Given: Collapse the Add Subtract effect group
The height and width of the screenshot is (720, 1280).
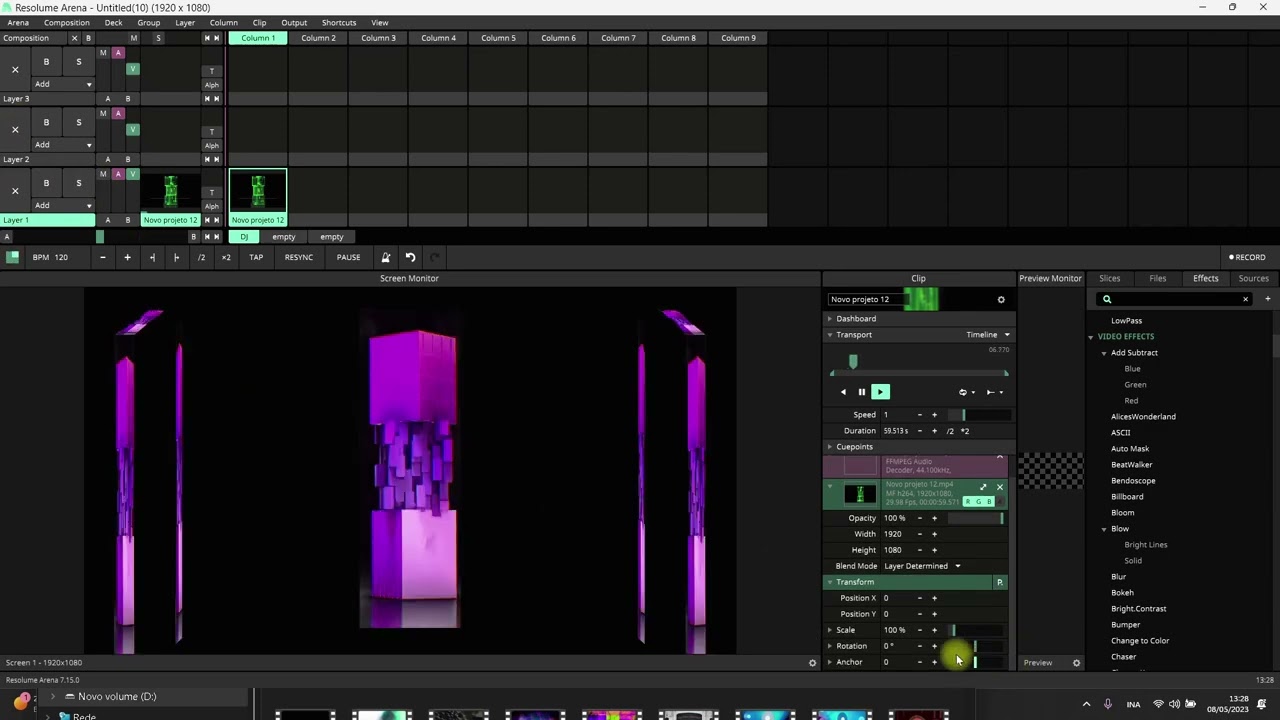Looking at the screenshot, I should [x=1104, y=353].
